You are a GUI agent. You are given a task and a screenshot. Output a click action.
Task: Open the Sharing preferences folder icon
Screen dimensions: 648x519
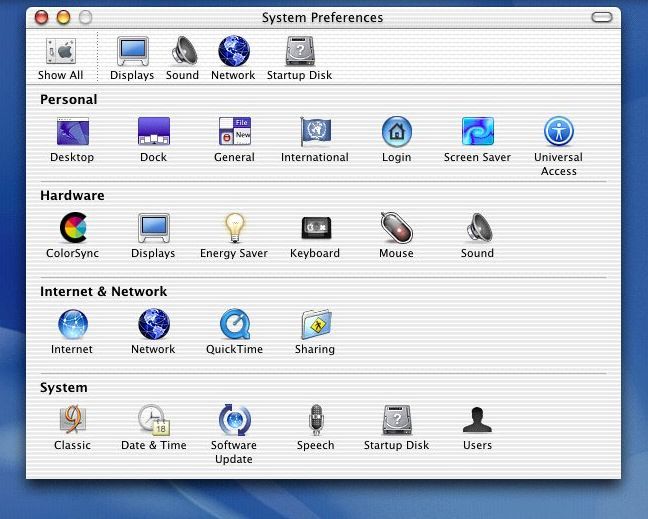pos(316,324)
